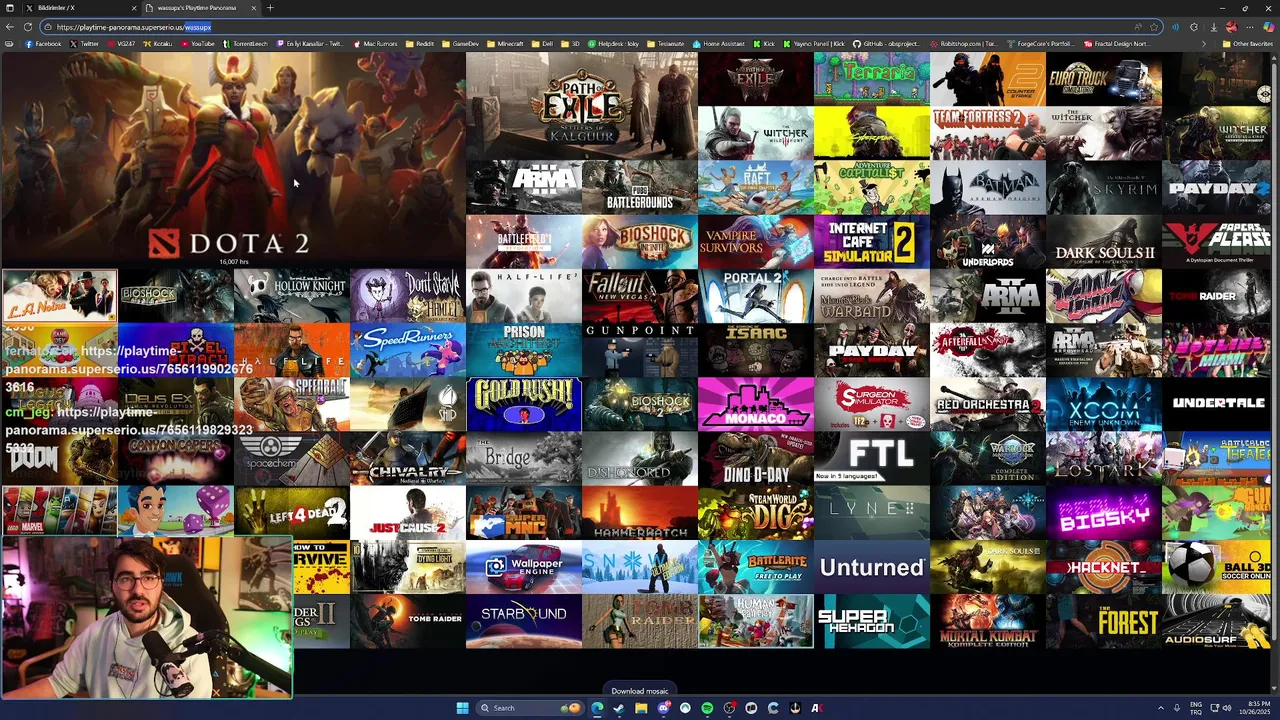Viewport: 1280px width, 720px height.
Task: Select the Prison Architect tile
Action: [x=524, y=350]
